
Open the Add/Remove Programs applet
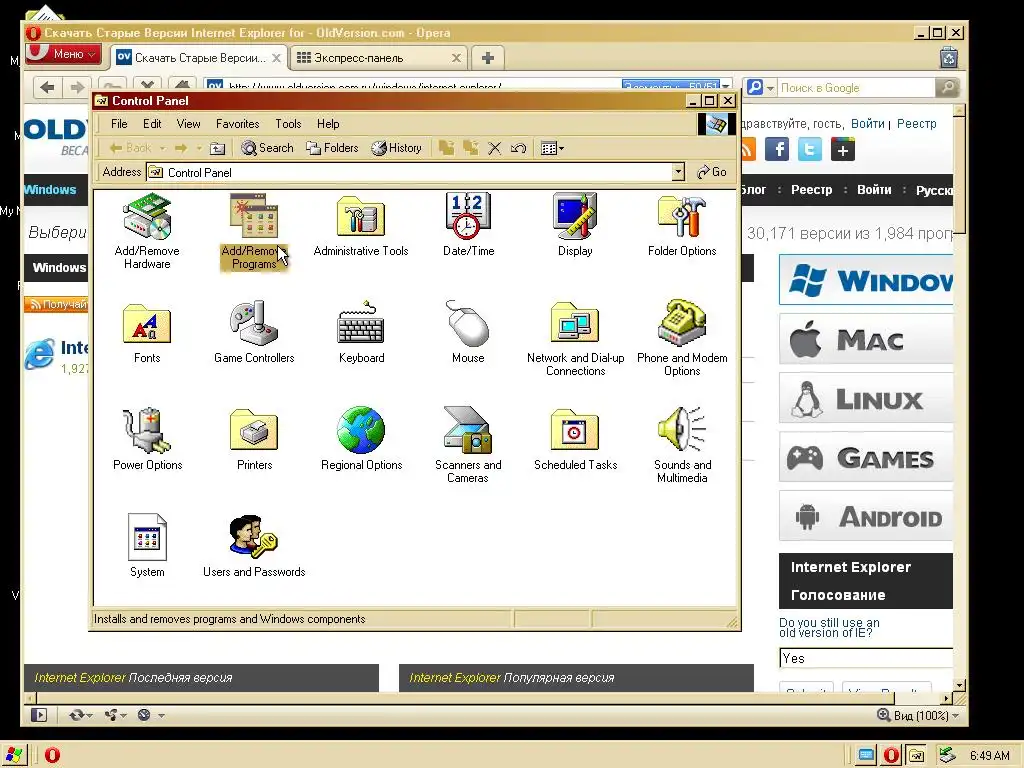(x=254, y=230)
